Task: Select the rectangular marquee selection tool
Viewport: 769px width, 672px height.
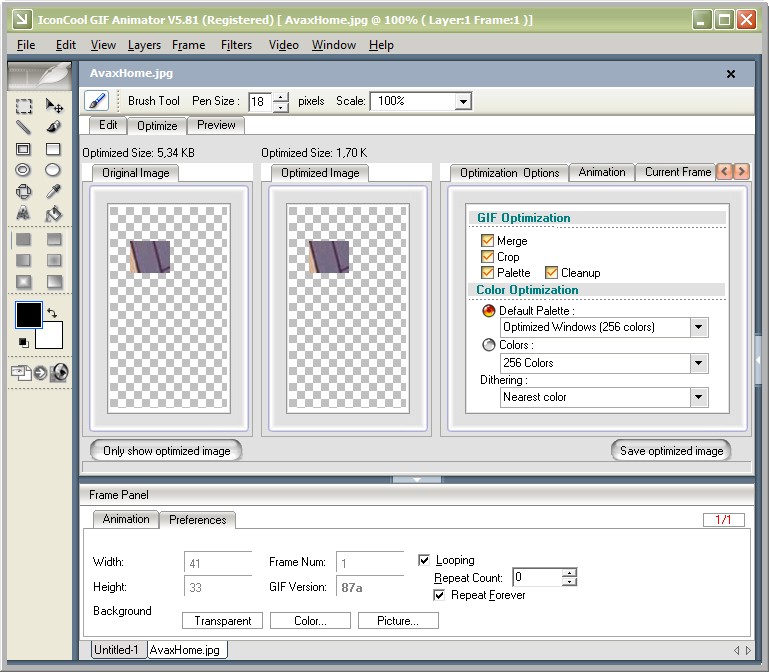Action: click(x=23, y=105)
